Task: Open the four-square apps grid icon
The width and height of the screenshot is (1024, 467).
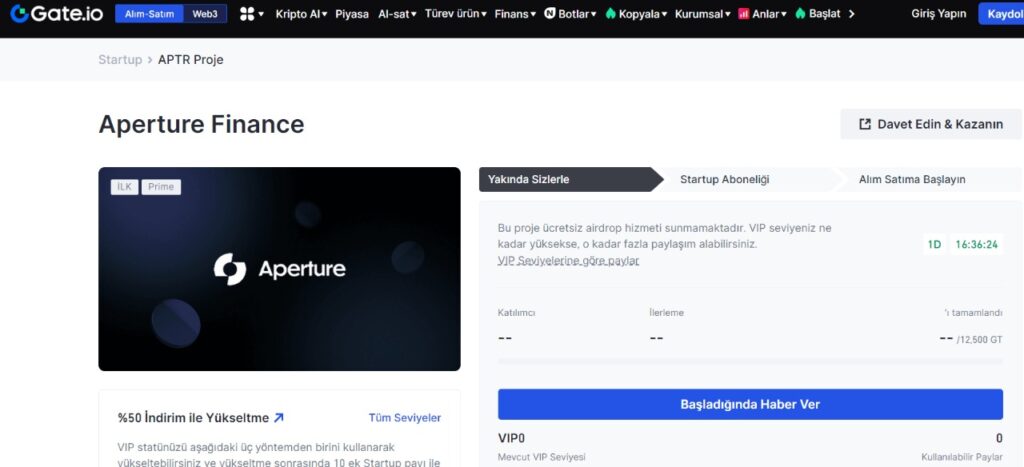Action: coord(247,14)
